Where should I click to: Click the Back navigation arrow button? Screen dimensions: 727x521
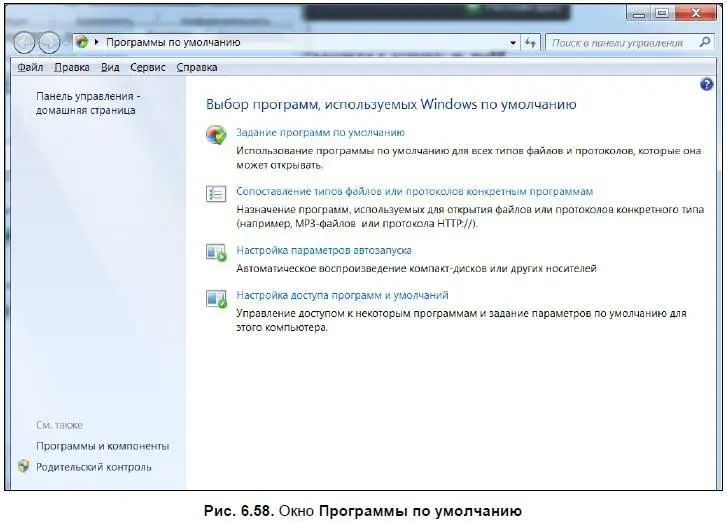tap(24, 43)
